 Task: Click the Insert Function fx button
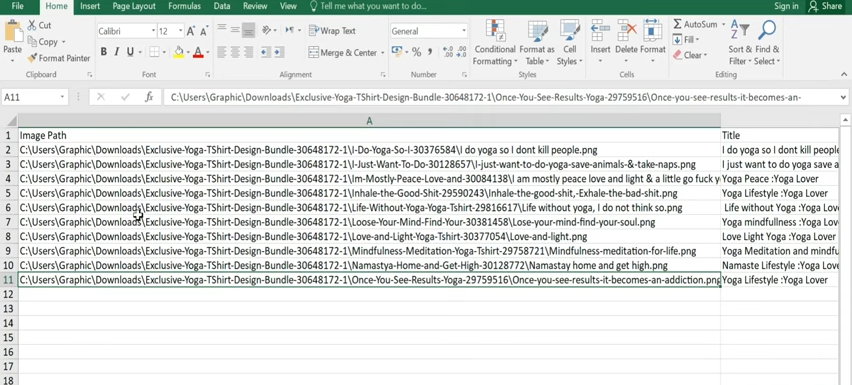[x=149, y=97]
